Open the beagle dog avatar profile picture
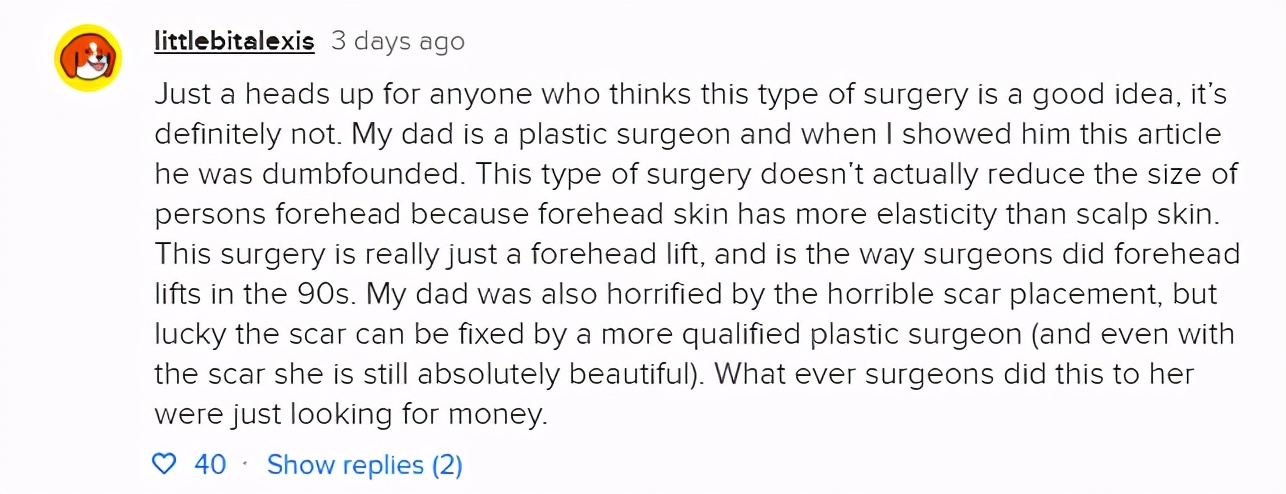Viewport: 1286px width, 494px height. pos(89,58)
